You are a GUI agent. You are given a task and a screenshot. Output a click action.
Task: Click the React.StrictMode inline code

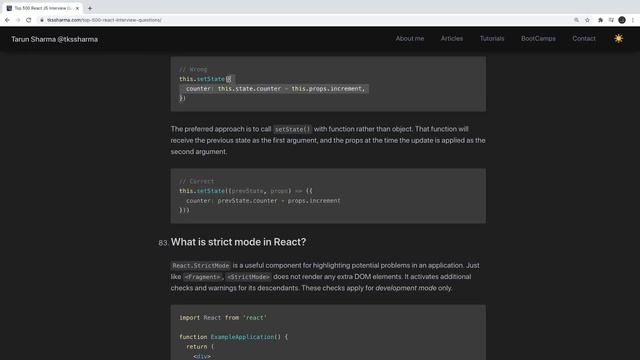pyautogui.click(x=200, y=266)
